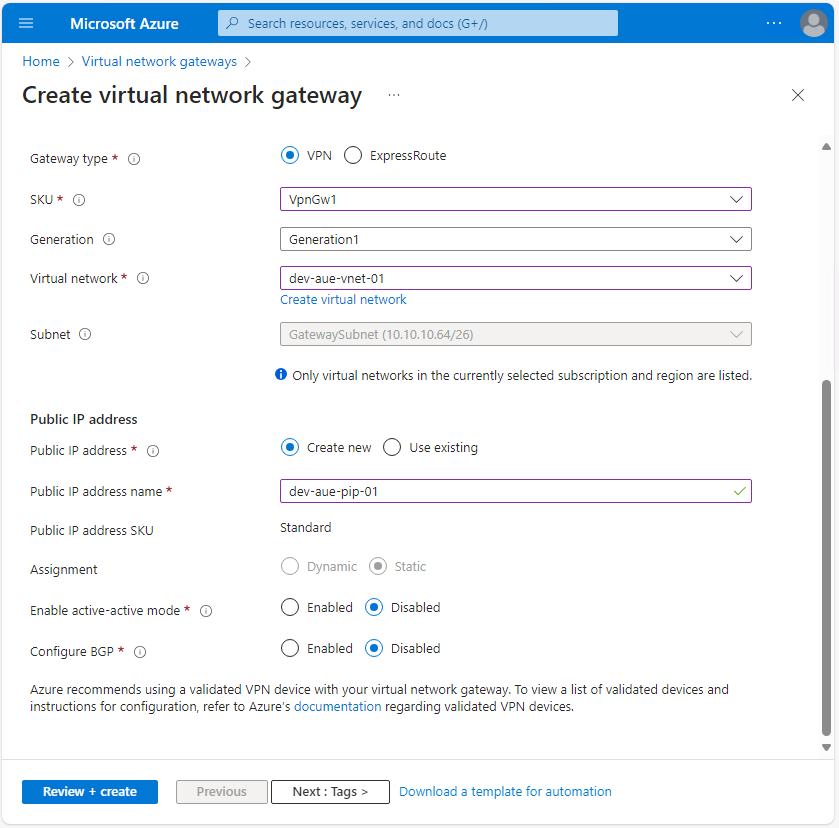Choose Use existing public IP address
Image resolution: width=839 pixels, height=828 pixels.
(x=391, y=447)
